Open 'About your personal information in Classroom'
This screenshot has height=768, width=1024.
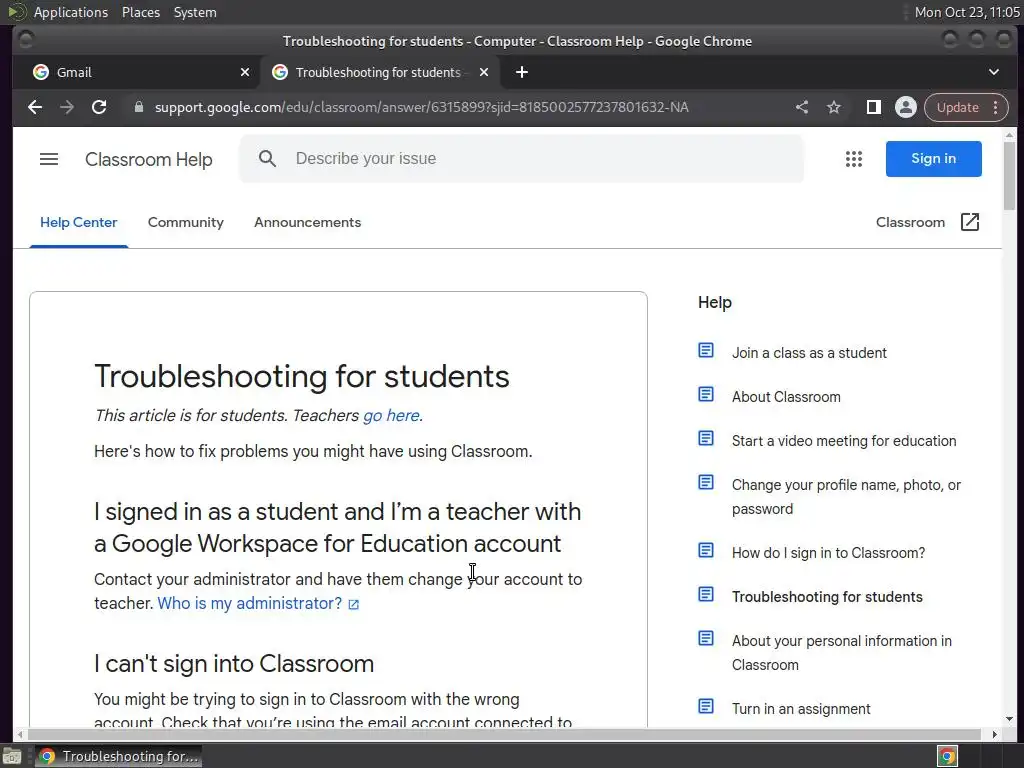pyautogui.click(x=841, y=653)
